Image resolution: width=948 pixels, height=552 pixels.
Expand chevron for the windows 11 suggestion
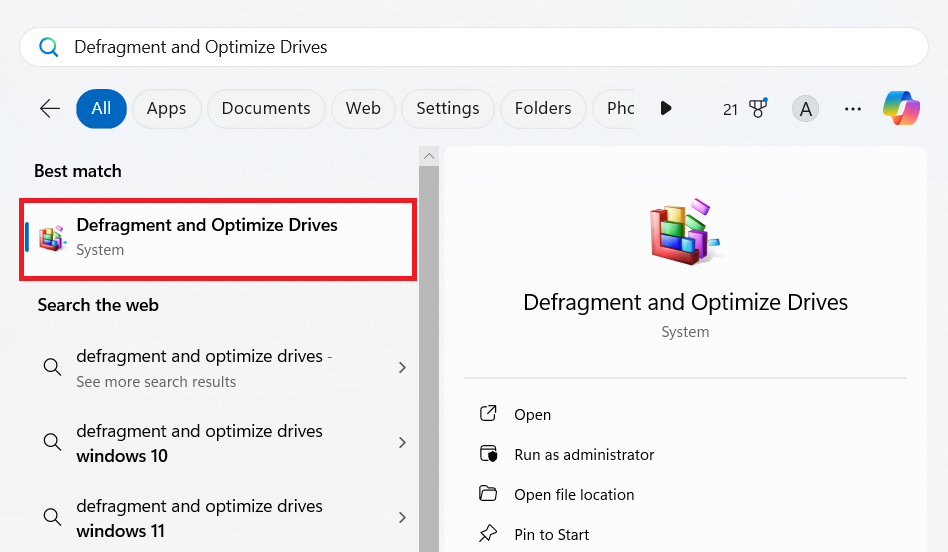[x=402, y=518]
